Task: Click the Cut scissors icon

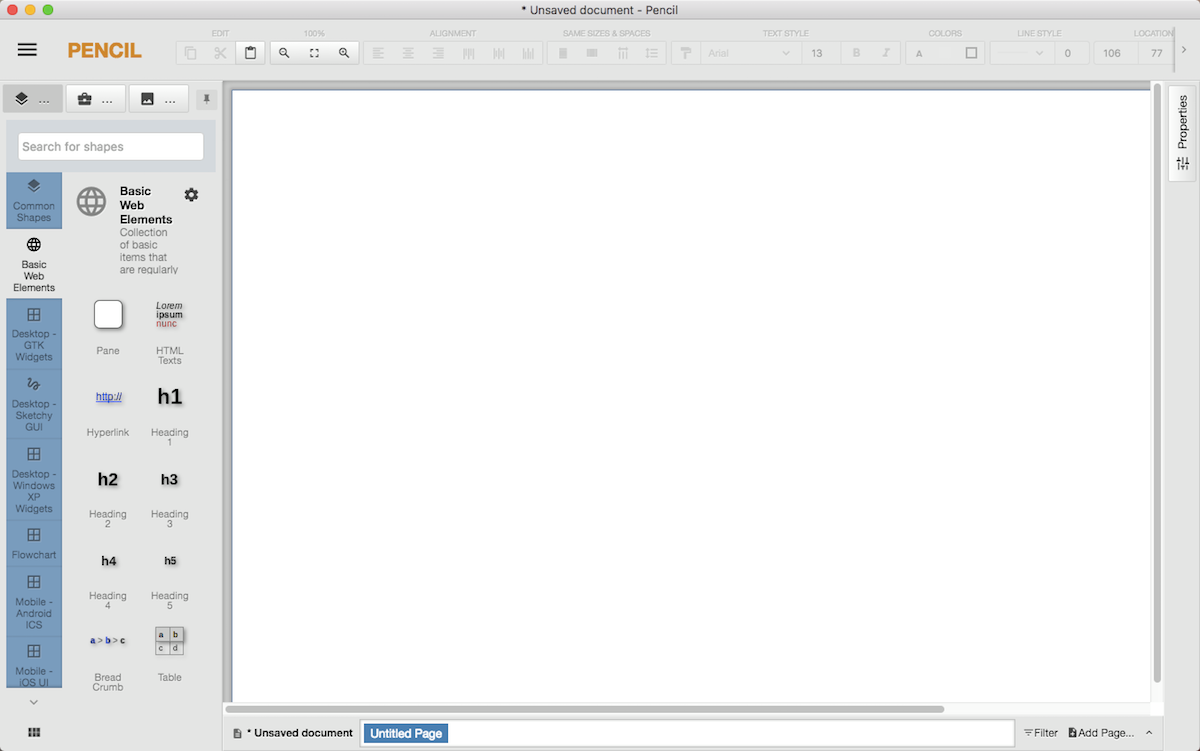Action: 220,53
